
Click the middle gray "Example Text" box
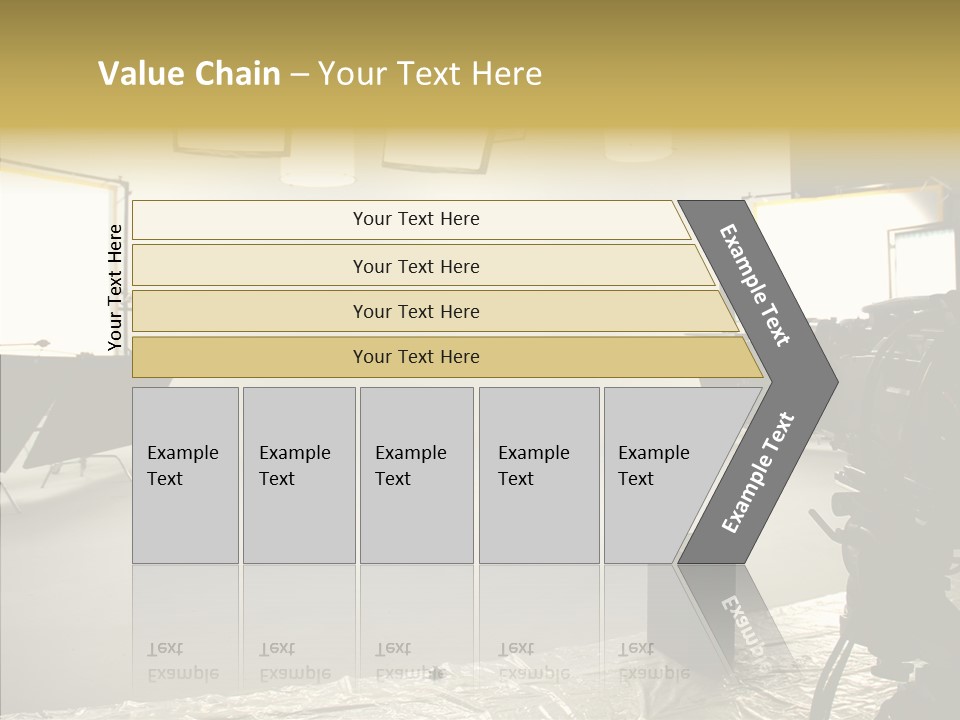(416, 474)
